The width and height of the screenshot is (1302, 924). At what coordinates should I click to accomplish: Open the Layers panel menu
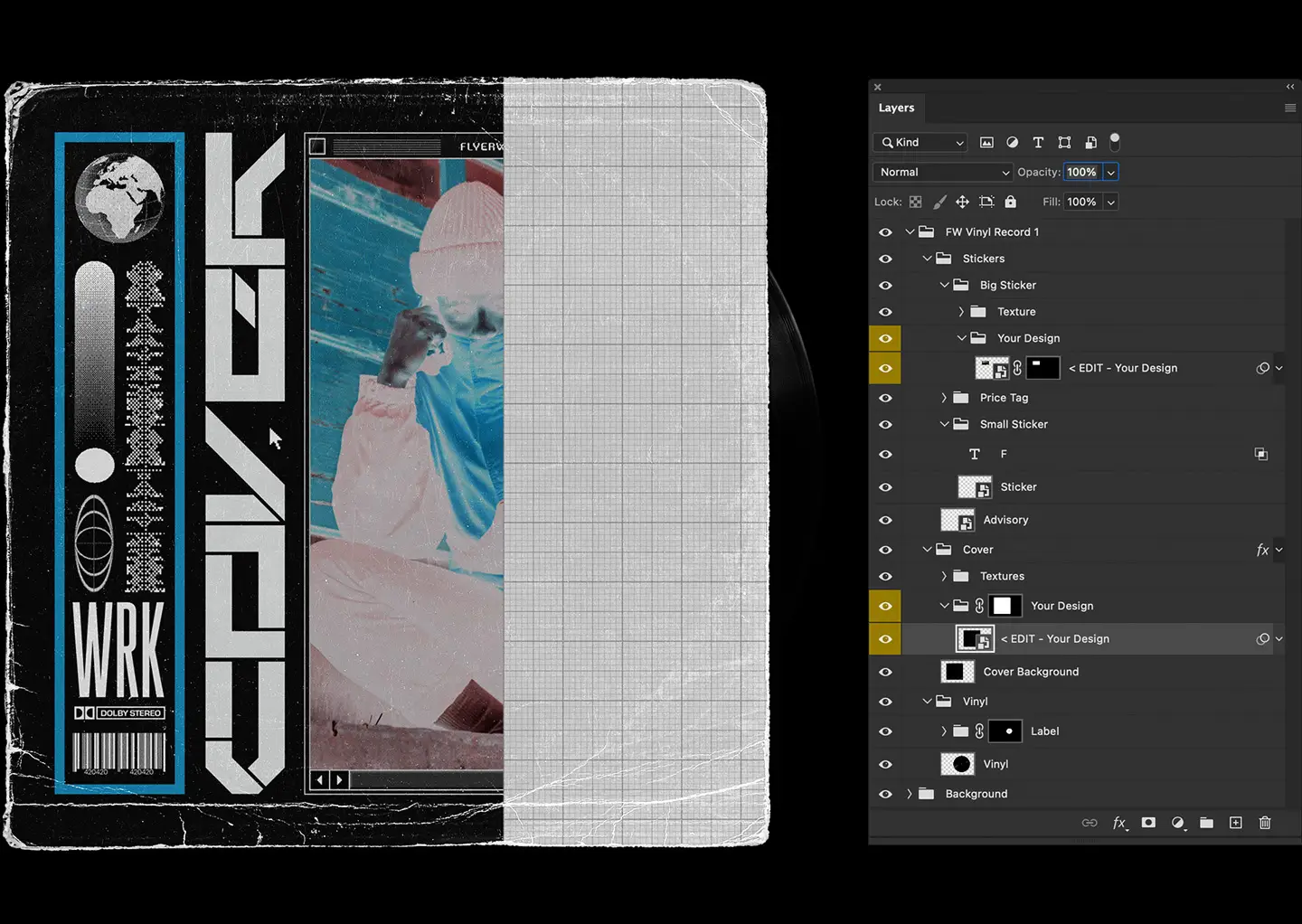[x=1289, y=108]
